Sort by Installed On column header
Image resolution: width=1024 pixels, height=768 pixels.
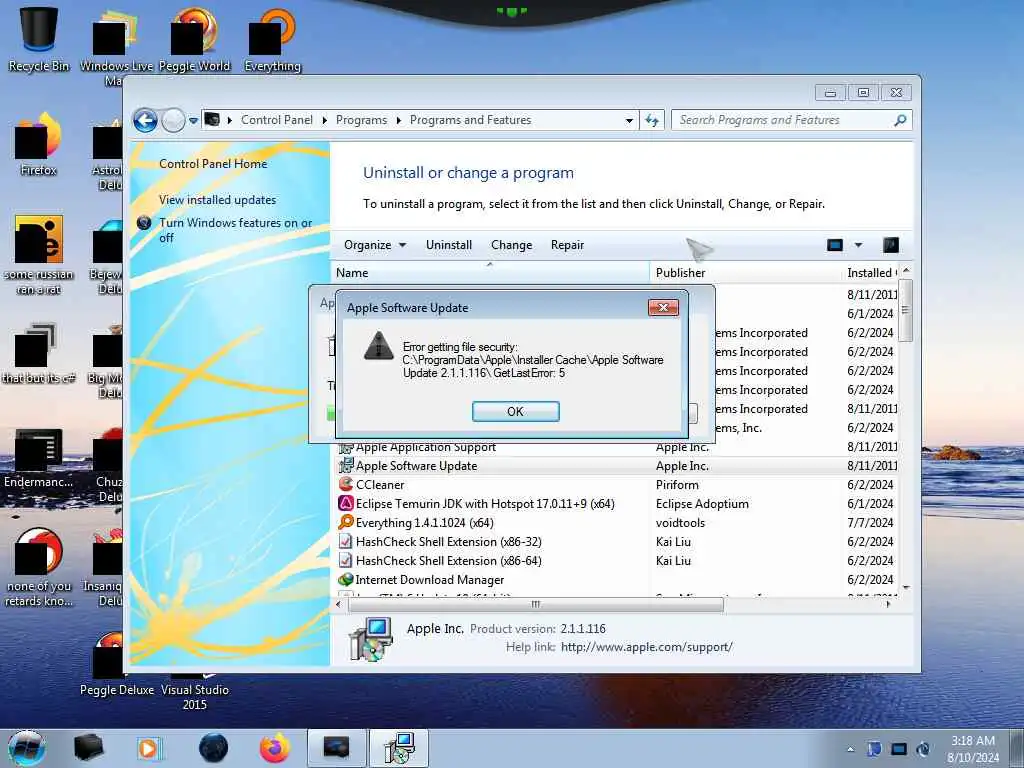[871, 273]
